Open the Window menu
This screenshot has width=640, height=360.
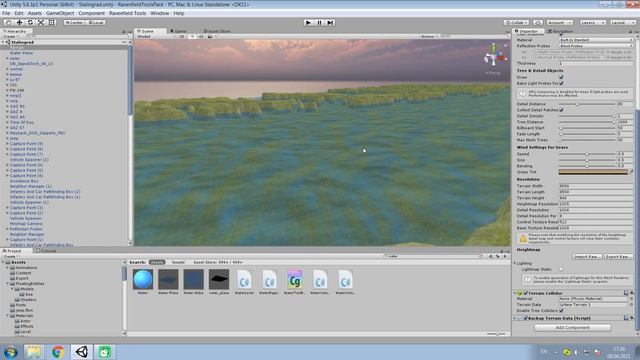(160, 13)
